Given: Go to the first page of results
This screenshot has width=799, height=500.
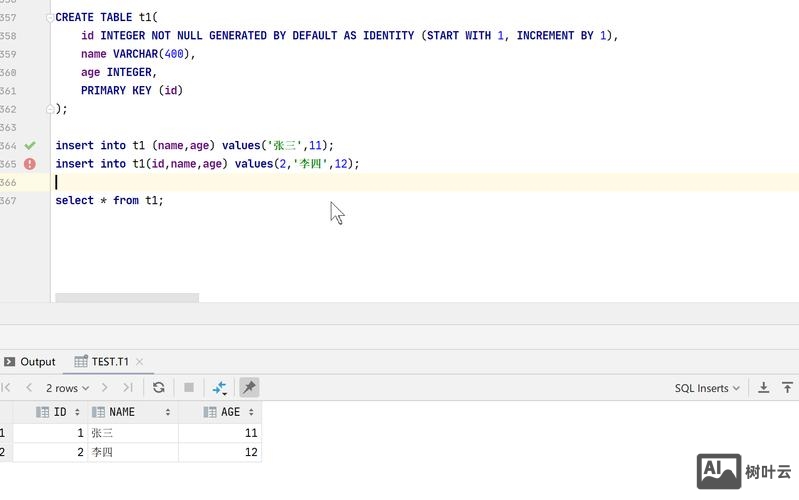Looking at the screenshot, I should click(x=7, y=388).
